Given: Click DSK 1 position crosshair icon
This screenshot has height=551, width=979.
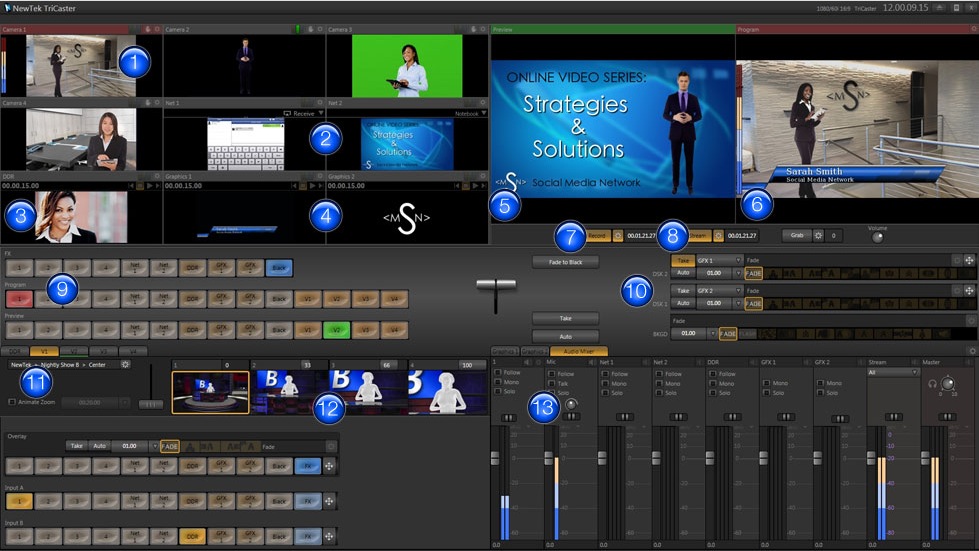Looking at the screenshot, I should coord(968,290).
